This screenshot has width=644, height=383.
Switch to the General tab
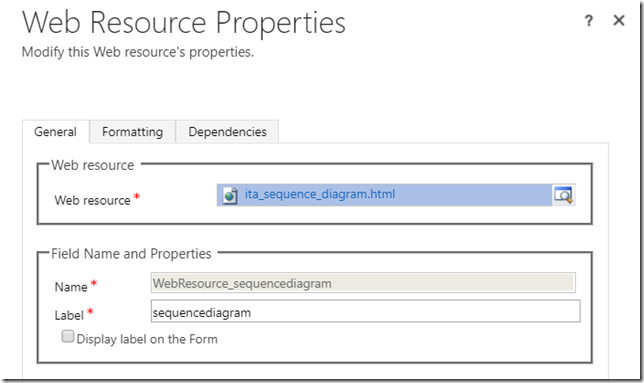tap(55, 132)
